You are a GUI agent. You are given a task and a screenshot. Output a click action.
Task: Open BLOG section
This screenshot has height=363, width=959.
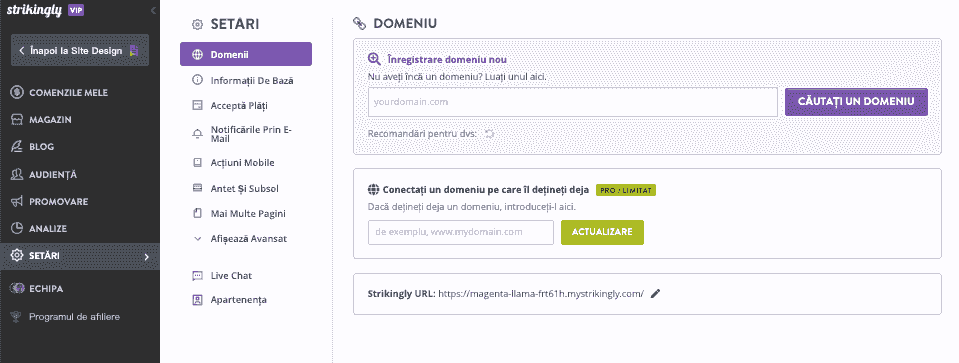pyautogui.click(x=42, y=147)
